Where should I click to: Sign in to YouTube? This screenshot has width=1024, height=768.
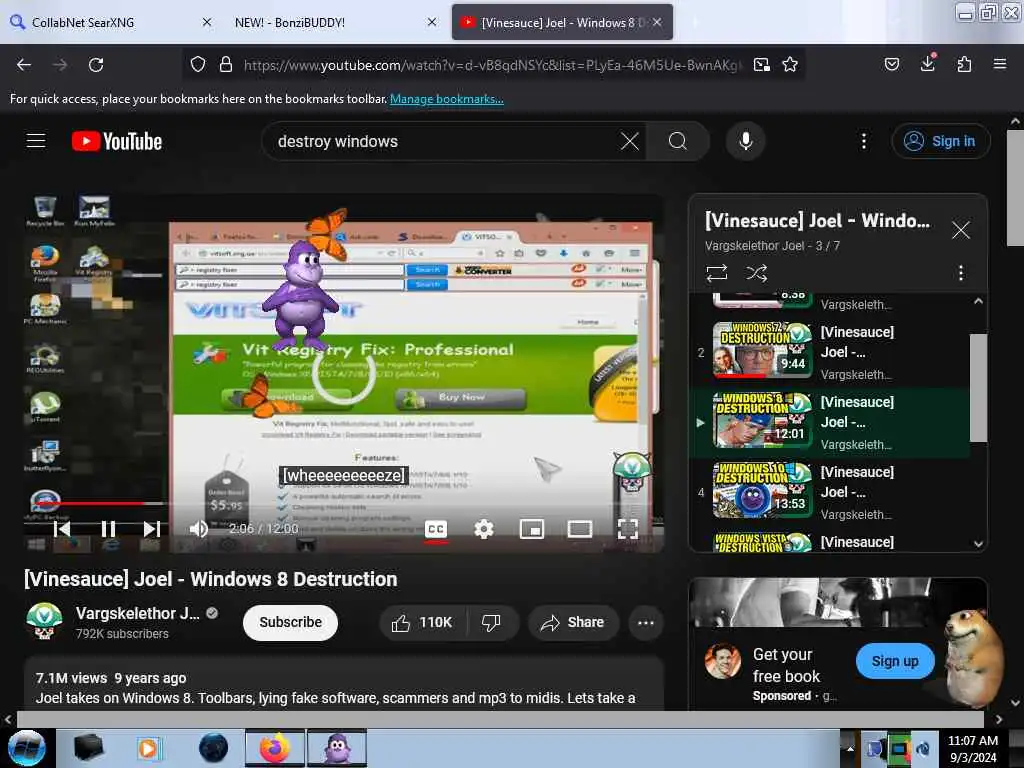940,141
